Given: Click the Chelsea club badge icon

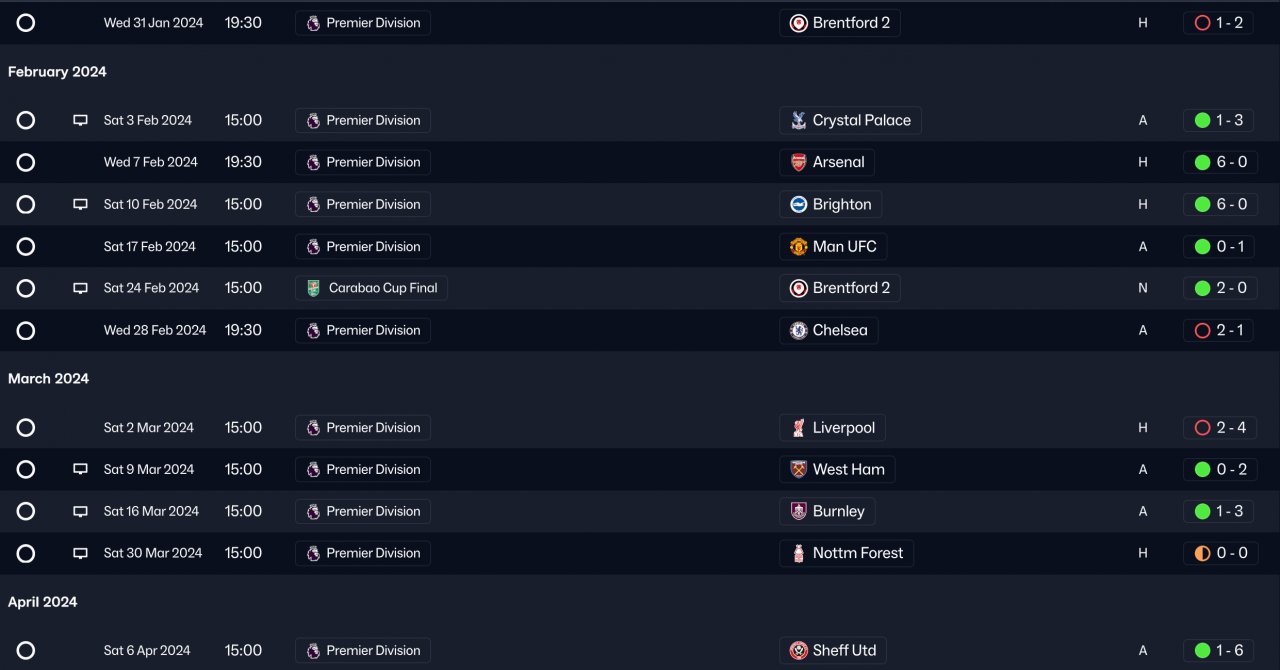Looking at the screenshot, I should click(x=798, y=330).
